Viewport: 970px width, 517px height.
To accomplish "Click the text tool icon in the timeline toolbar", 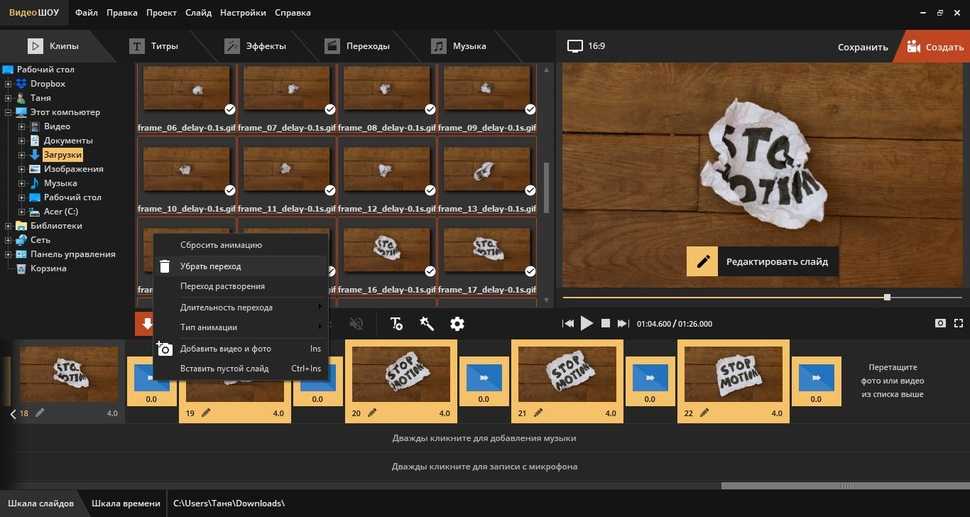I will (396, 323).
